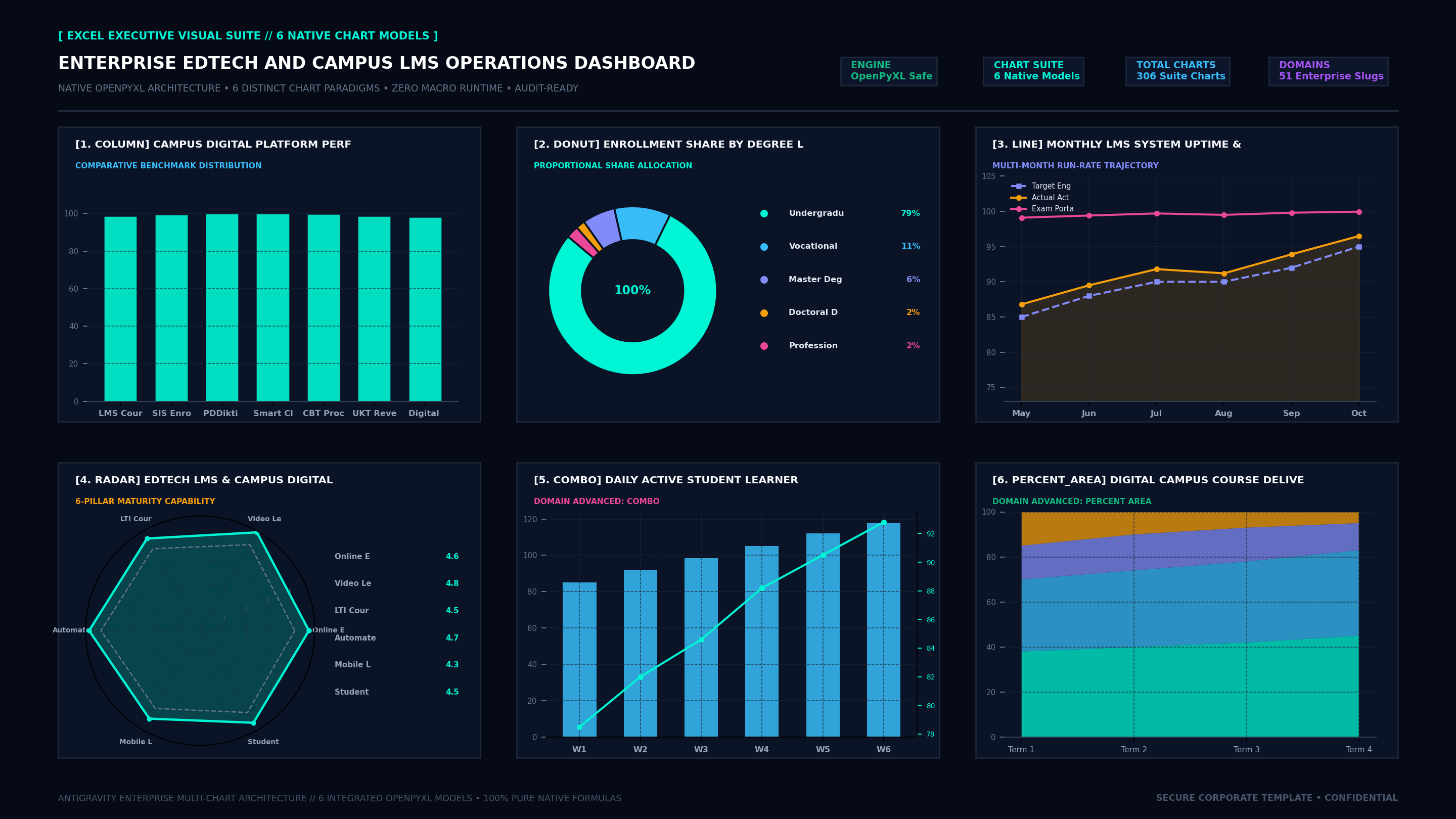Image resolution: width=1456 pixels, height=819 pixels.
Task: Click the pink Profession legend dot
Action: [764, 346]
